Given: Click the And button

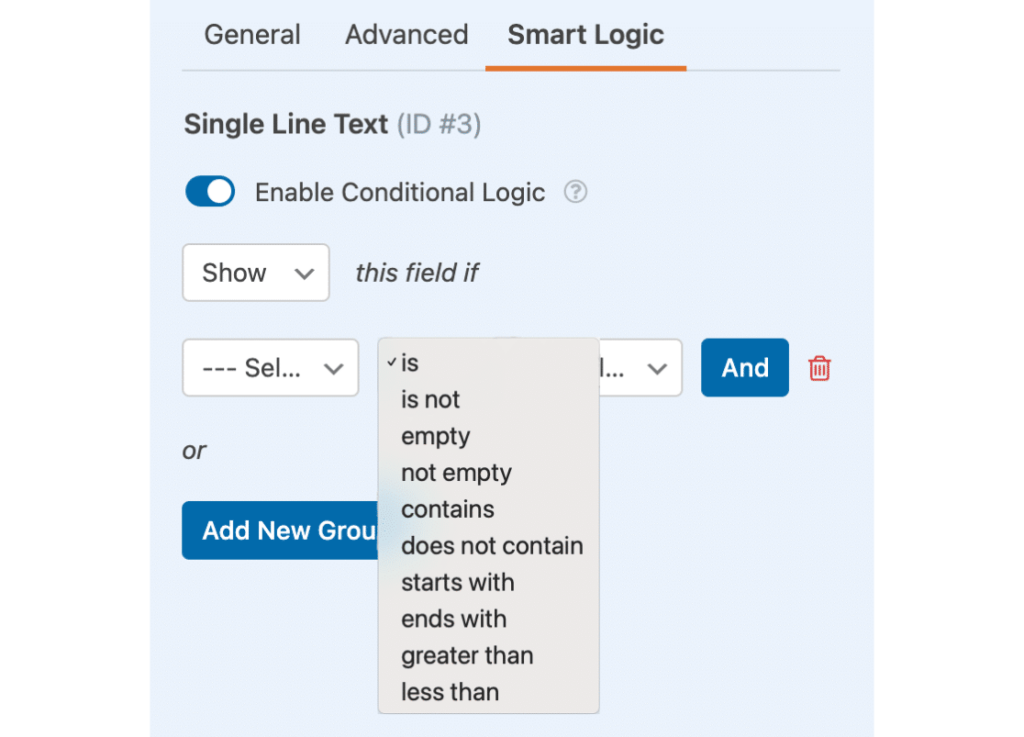Looking at the screenshot, I should click(744, 368).
